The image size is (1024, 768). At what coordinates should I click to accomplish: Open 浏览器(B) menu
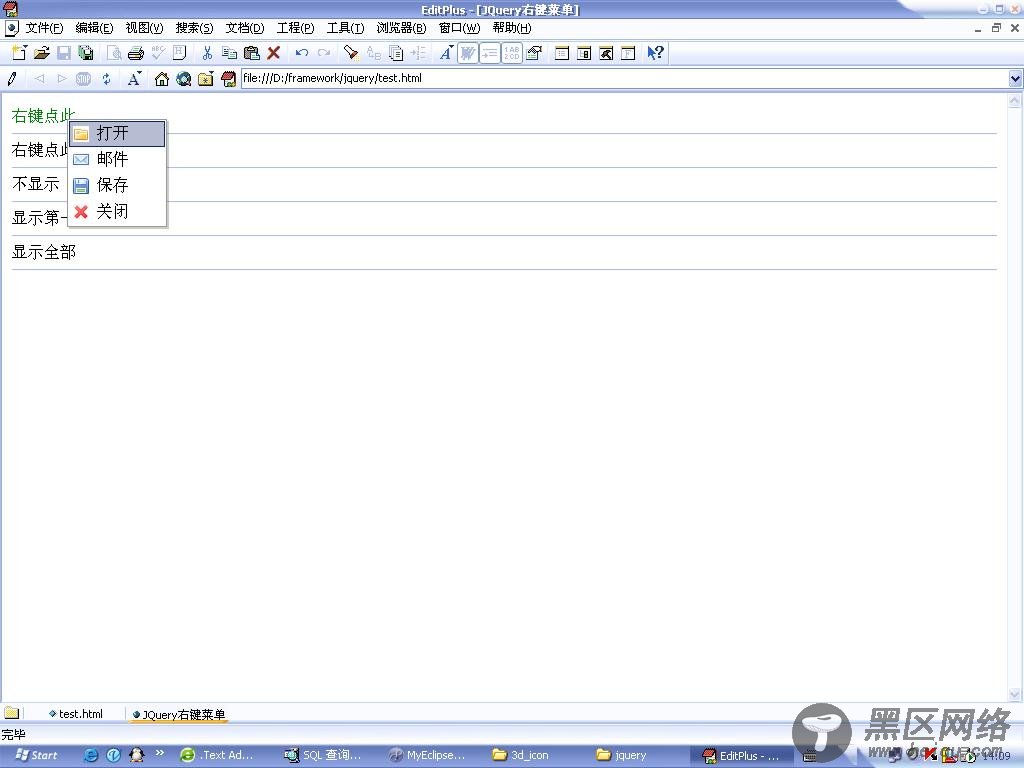click(x=401, y=28)
